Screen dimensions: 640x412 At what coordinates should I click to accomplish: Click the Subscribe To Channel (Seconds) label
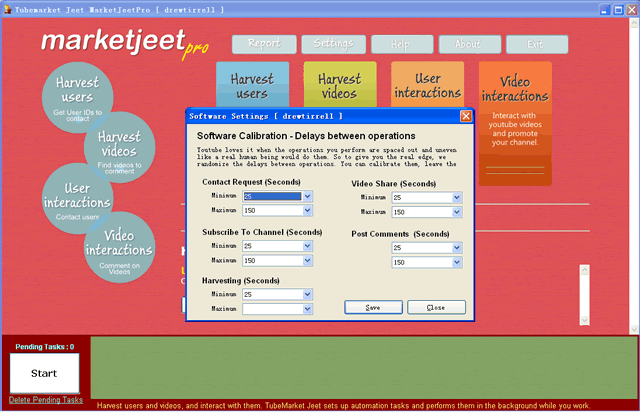click(262, 232)
